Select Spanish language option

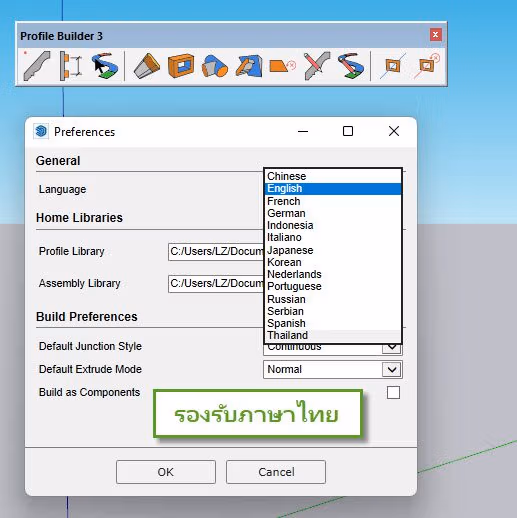pos(333,323)
